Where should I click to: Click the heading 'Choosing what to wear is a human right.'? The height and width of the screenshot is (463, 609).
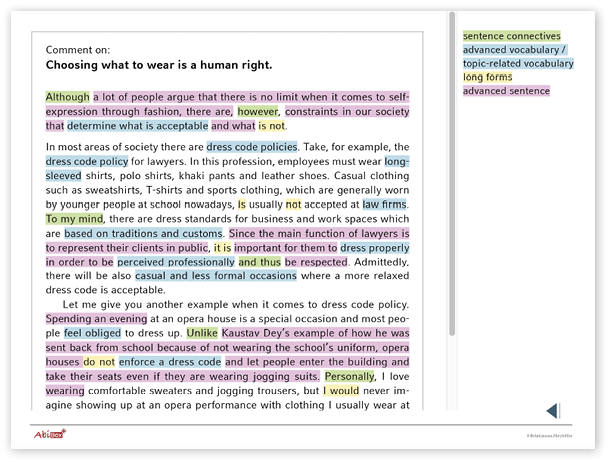pos(159,65)
